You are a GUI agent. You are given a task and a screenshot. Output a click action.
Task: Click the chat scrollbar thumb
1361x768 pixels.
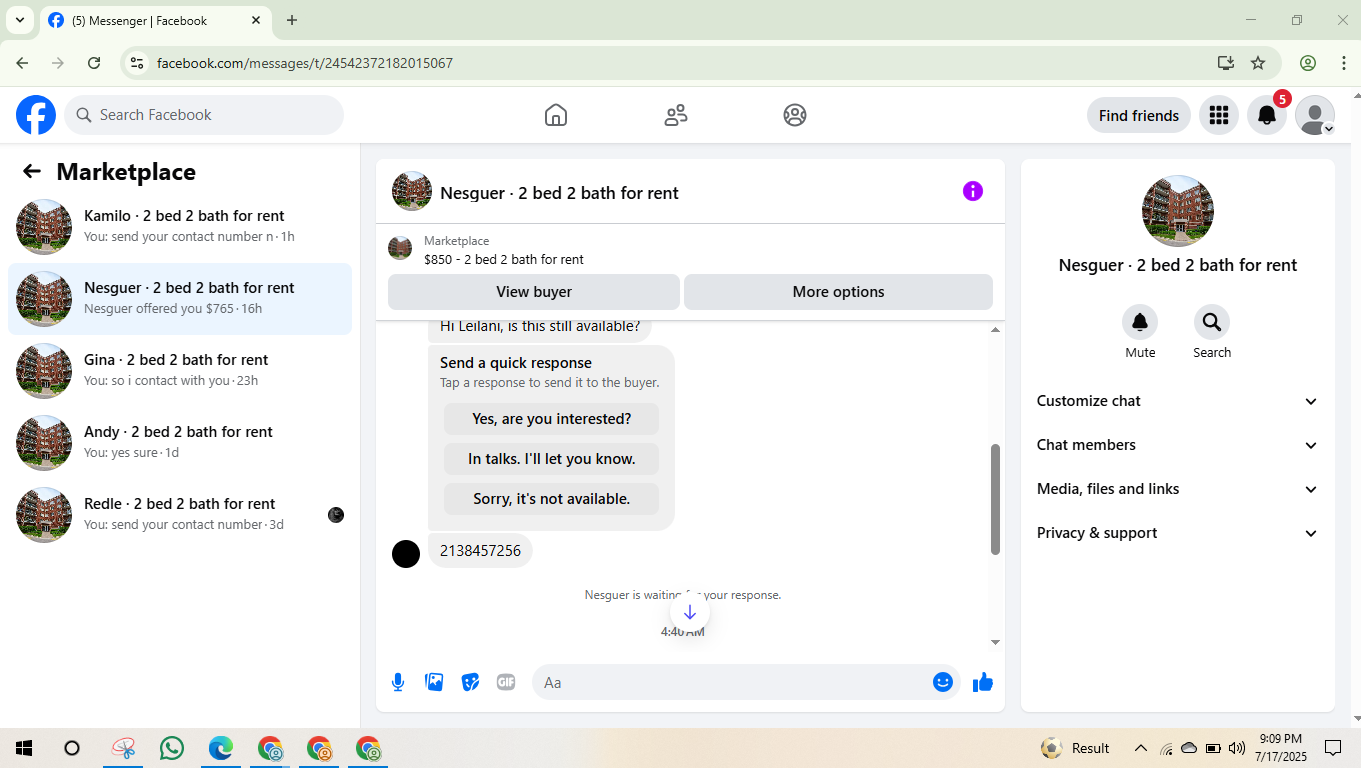click(x=995, y=499)
